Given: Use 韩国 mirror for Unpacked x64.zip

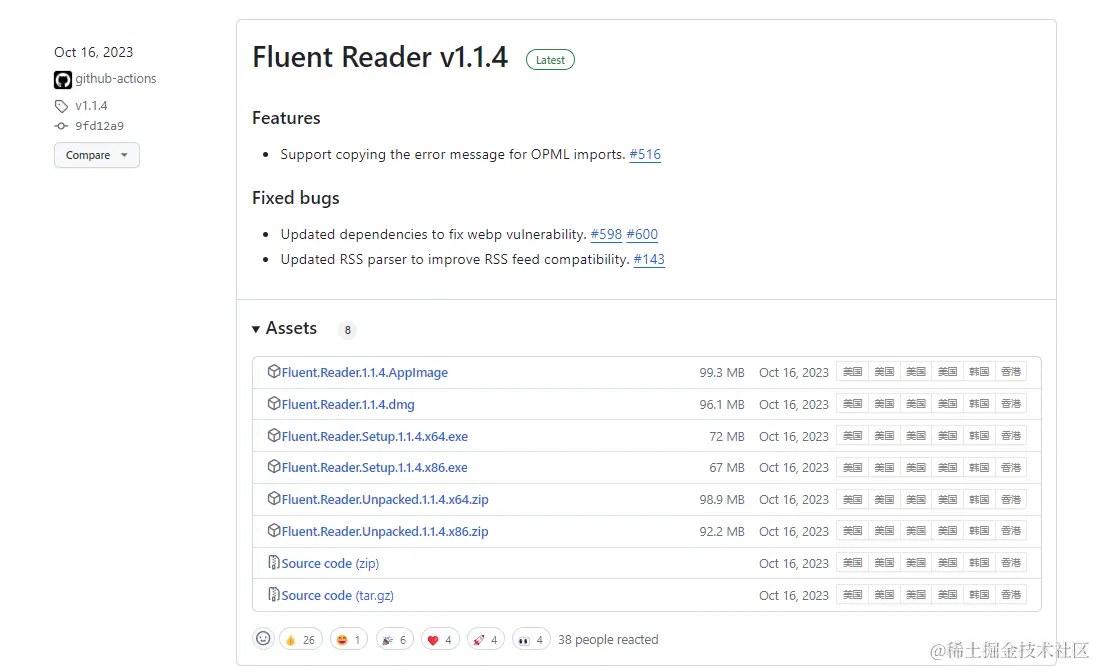Looking at the screenshot, I should pyautogui.click(x=979, y=499).
